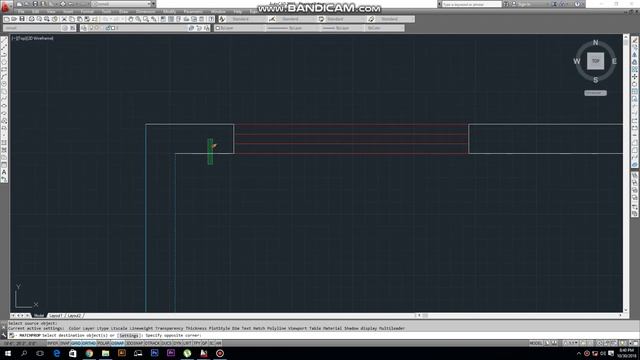Open the multileader style dropdown
The width and height of the screenshot is (640, 360).
394,19
